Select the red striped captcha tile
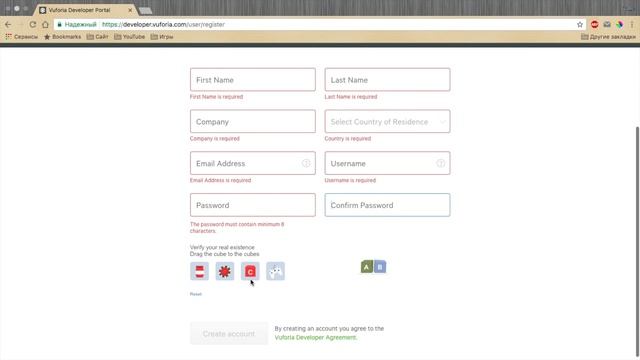This screenshot has width=640, height=360. [x=199, y=271]
